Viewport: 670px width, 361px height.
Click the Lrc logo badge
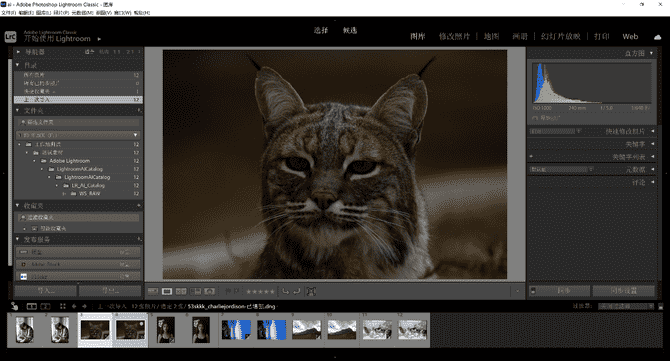pos(10,37)
